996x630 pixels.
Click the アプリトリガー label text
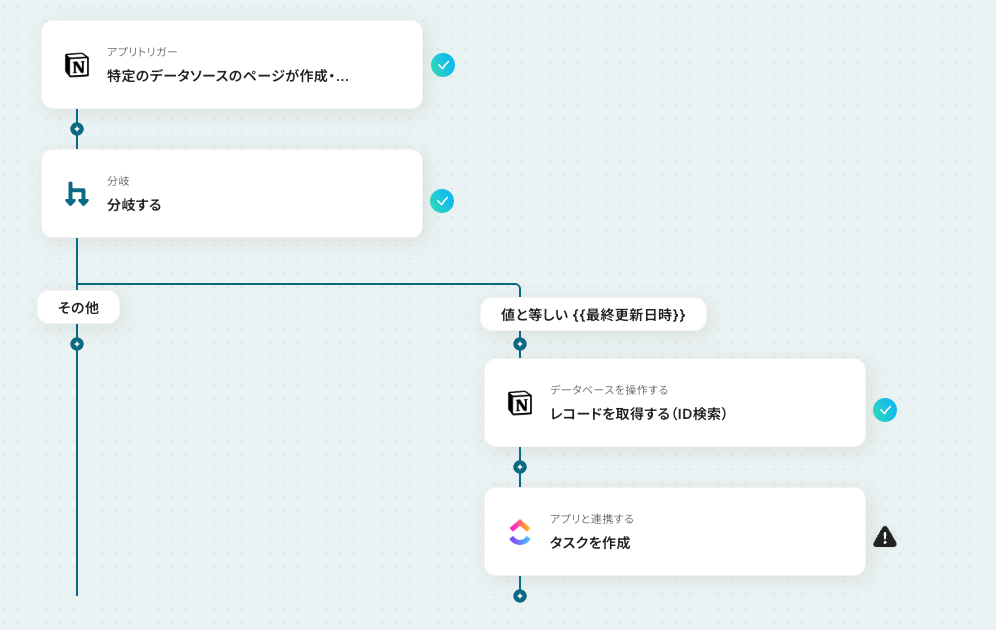click(x=142, y=51)
